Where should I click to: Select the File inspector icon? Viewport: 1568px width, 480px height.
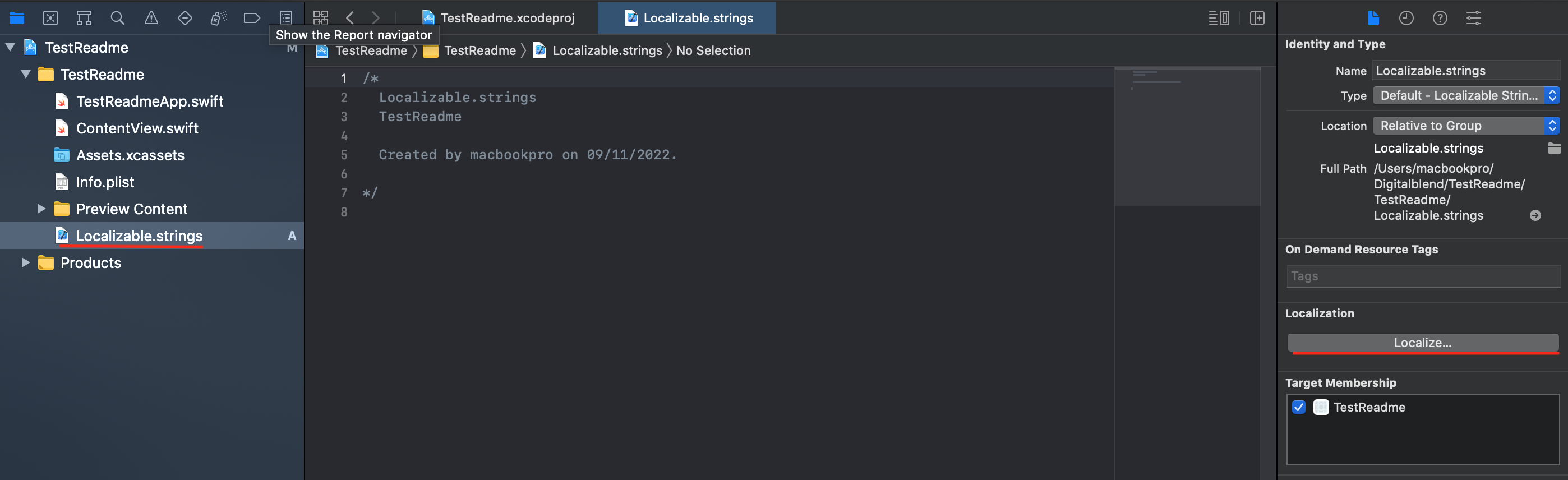coord(1373,17)
